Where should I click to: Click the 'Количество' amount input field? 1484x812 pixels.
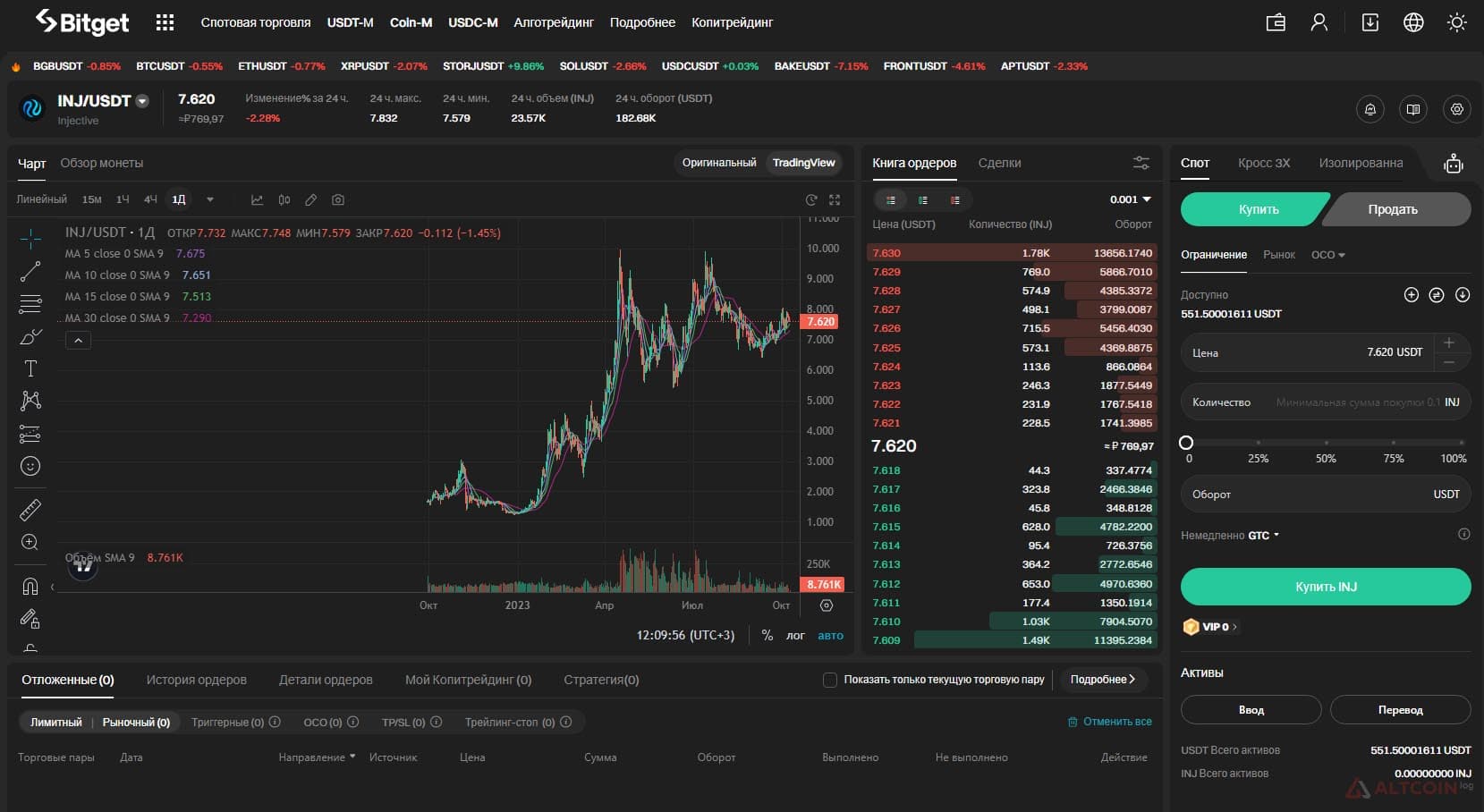(x=1326, y=402)
